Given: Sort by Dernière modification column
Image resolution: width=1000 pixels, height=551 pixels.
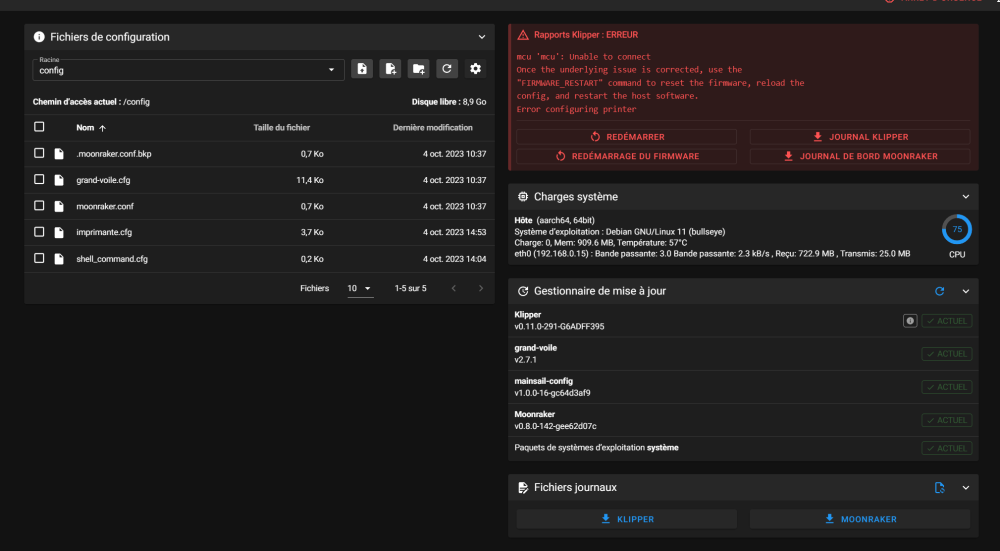Looking at the screenshot, I should (x=432, y=128).
